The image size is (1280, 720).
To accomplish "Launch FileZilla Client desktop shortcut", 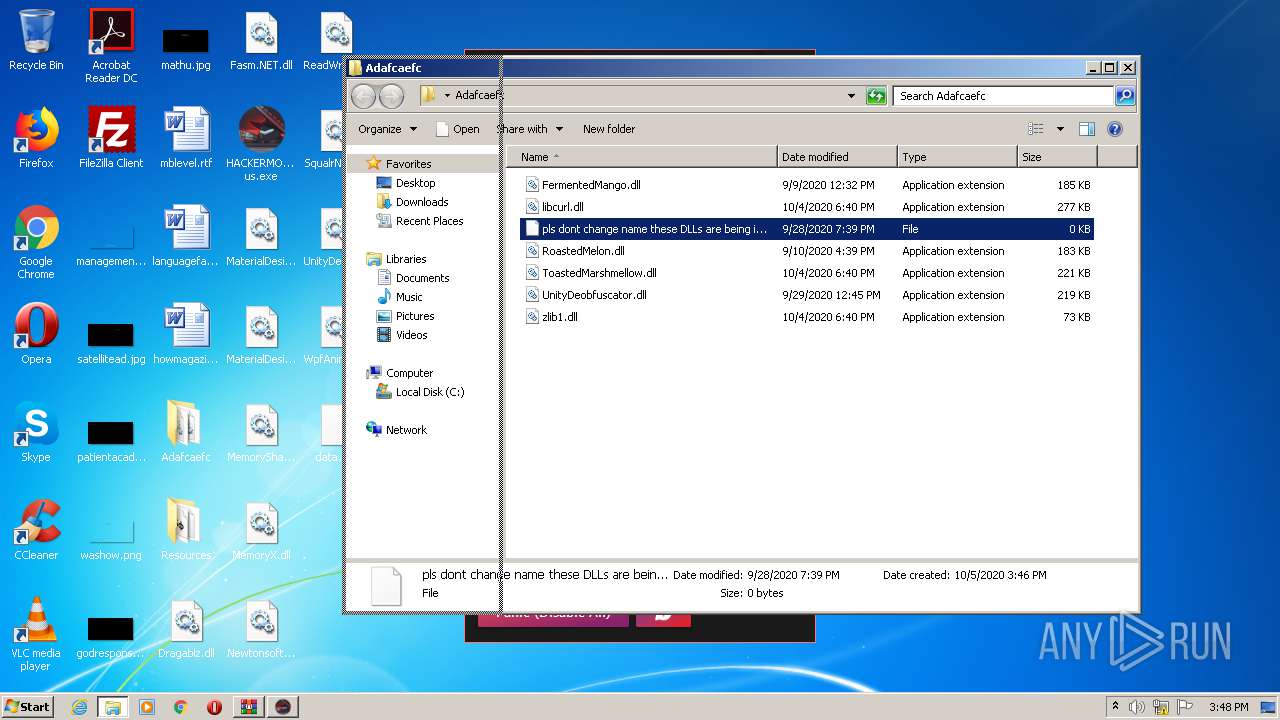I will (x=111, y=138).
